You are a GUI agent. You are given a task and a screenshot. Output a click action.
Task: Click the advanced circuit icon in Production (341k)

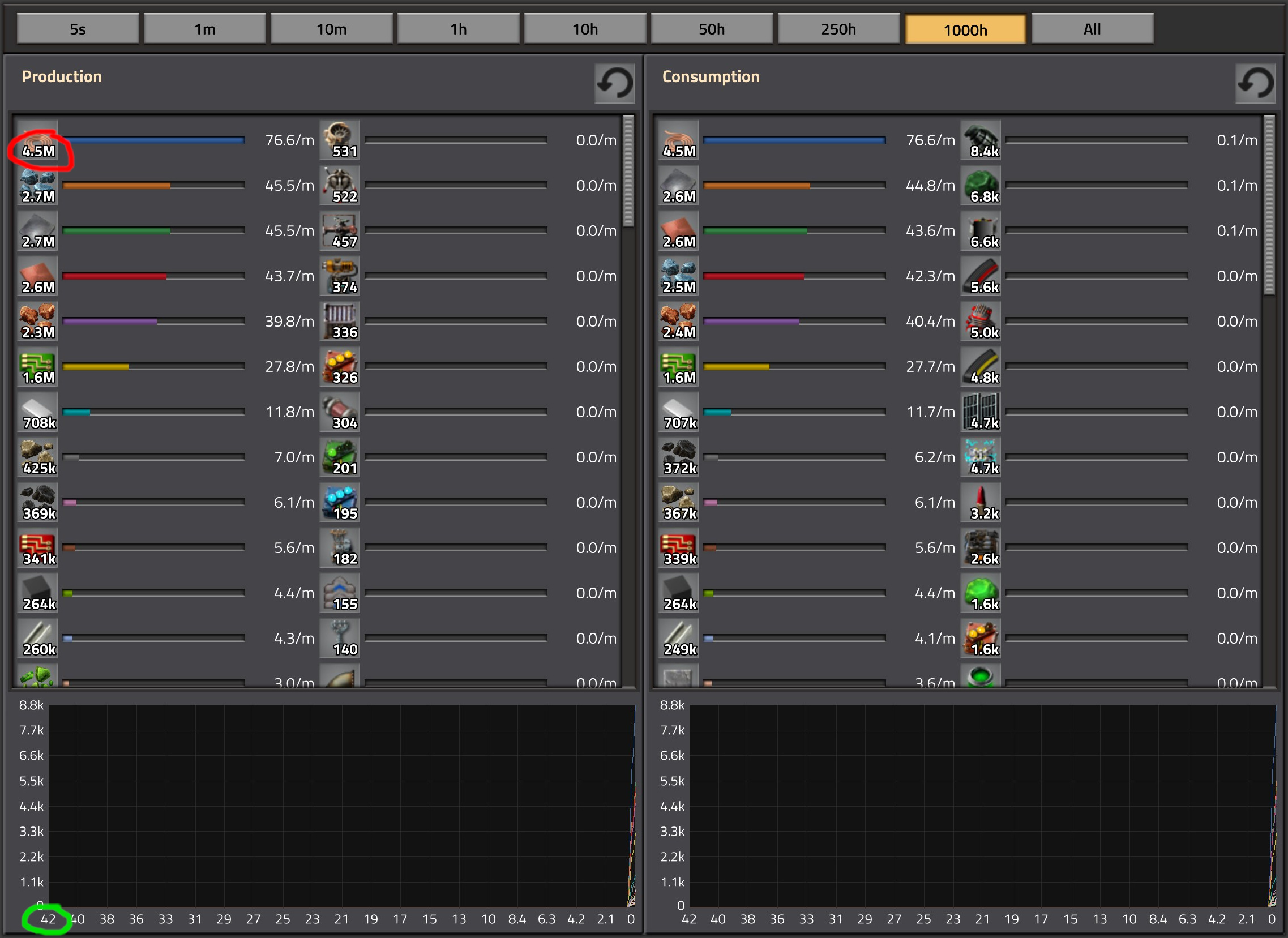37,549
